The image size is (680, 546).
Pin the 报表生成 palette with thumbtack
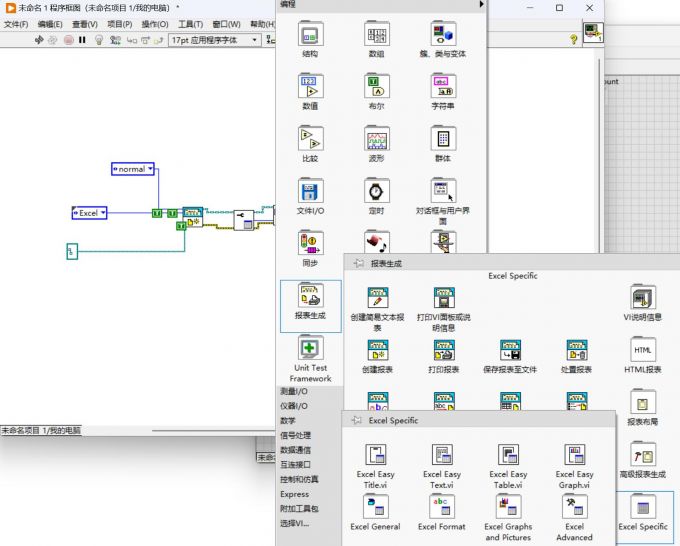pyautogui.click(x=359, y=263)
